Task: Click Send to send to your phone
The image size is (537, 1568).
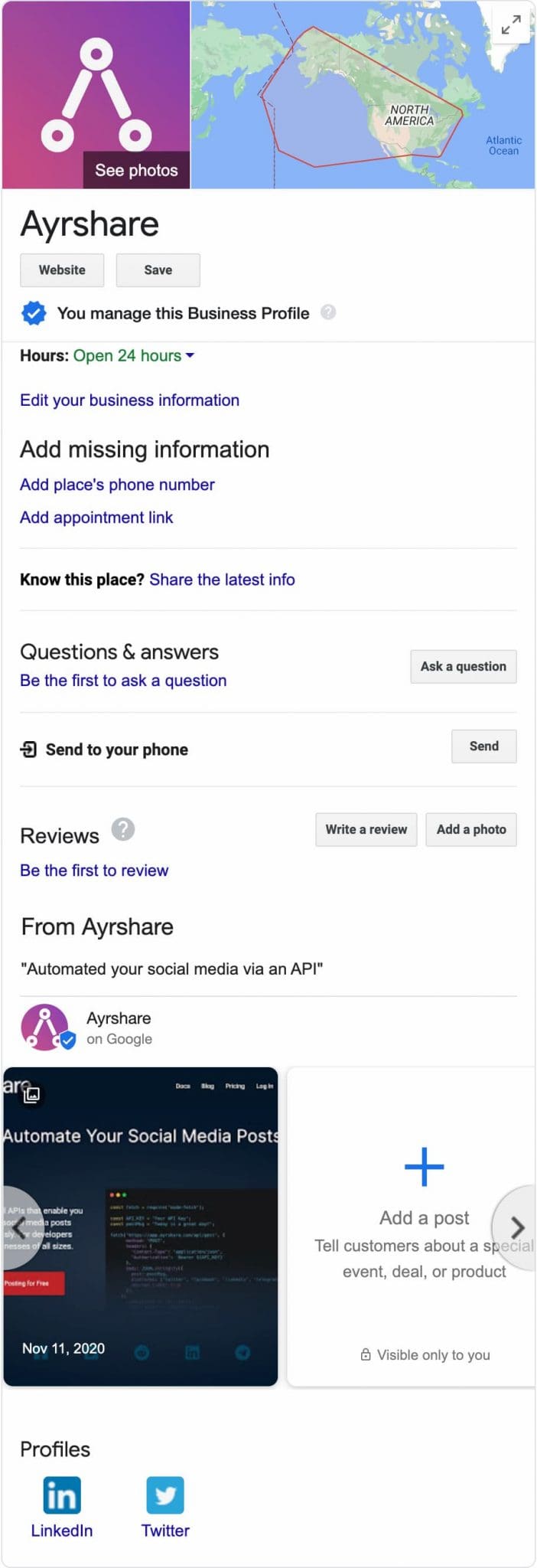Action: [x=483, y=746]
